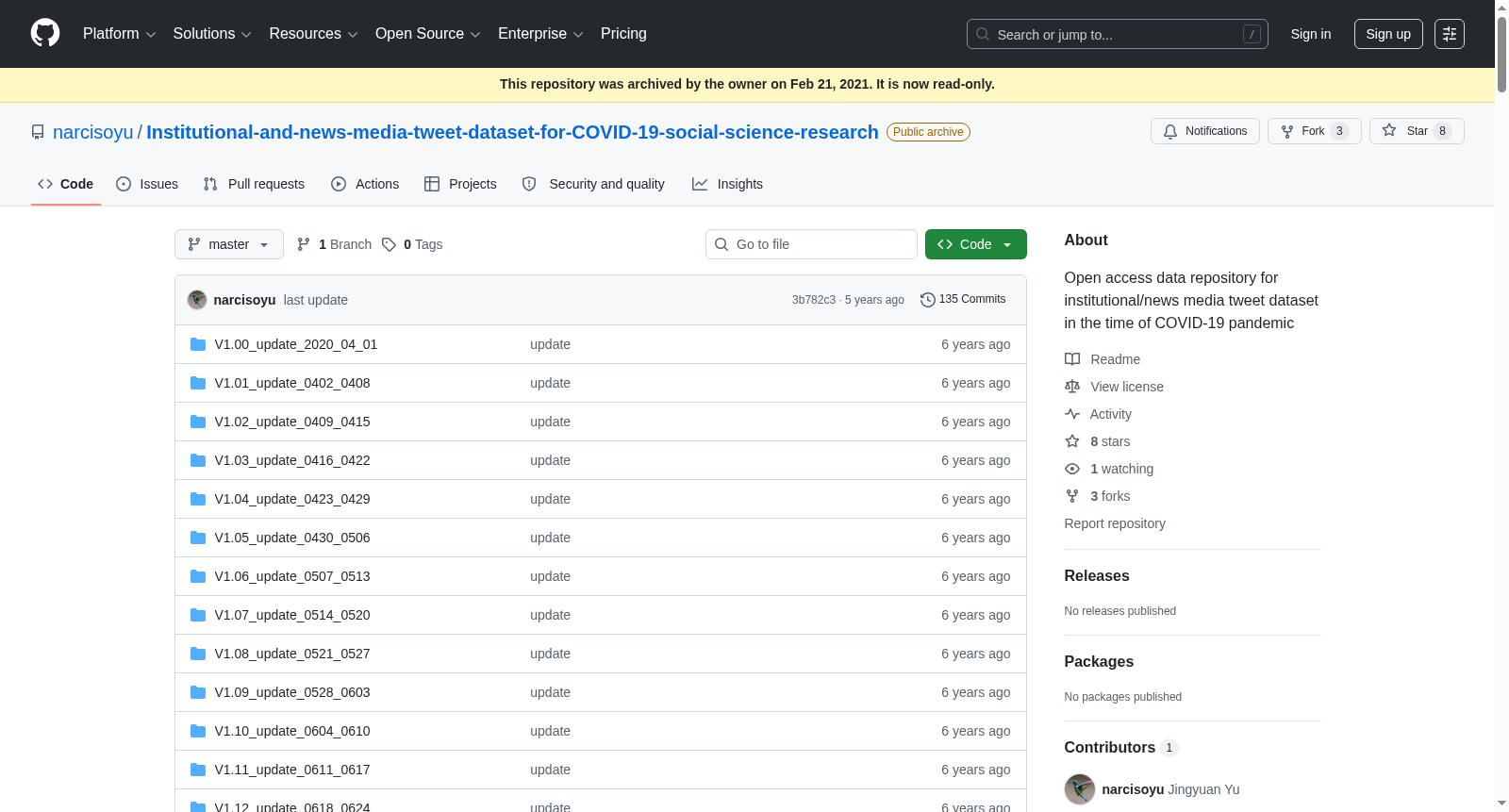Star this repository
Image resolution: width=1509 pixels, height=812 pixels.
pyautogui.click(x=1417, y=131)
